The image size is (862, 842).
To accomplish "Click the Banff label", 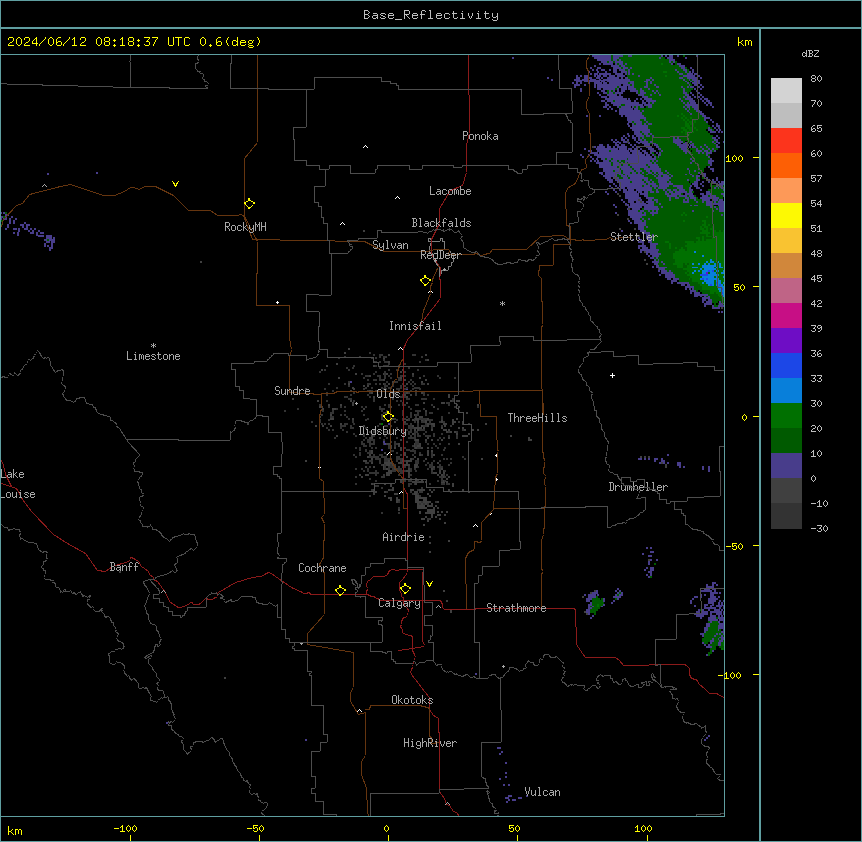I will point(124,567).
